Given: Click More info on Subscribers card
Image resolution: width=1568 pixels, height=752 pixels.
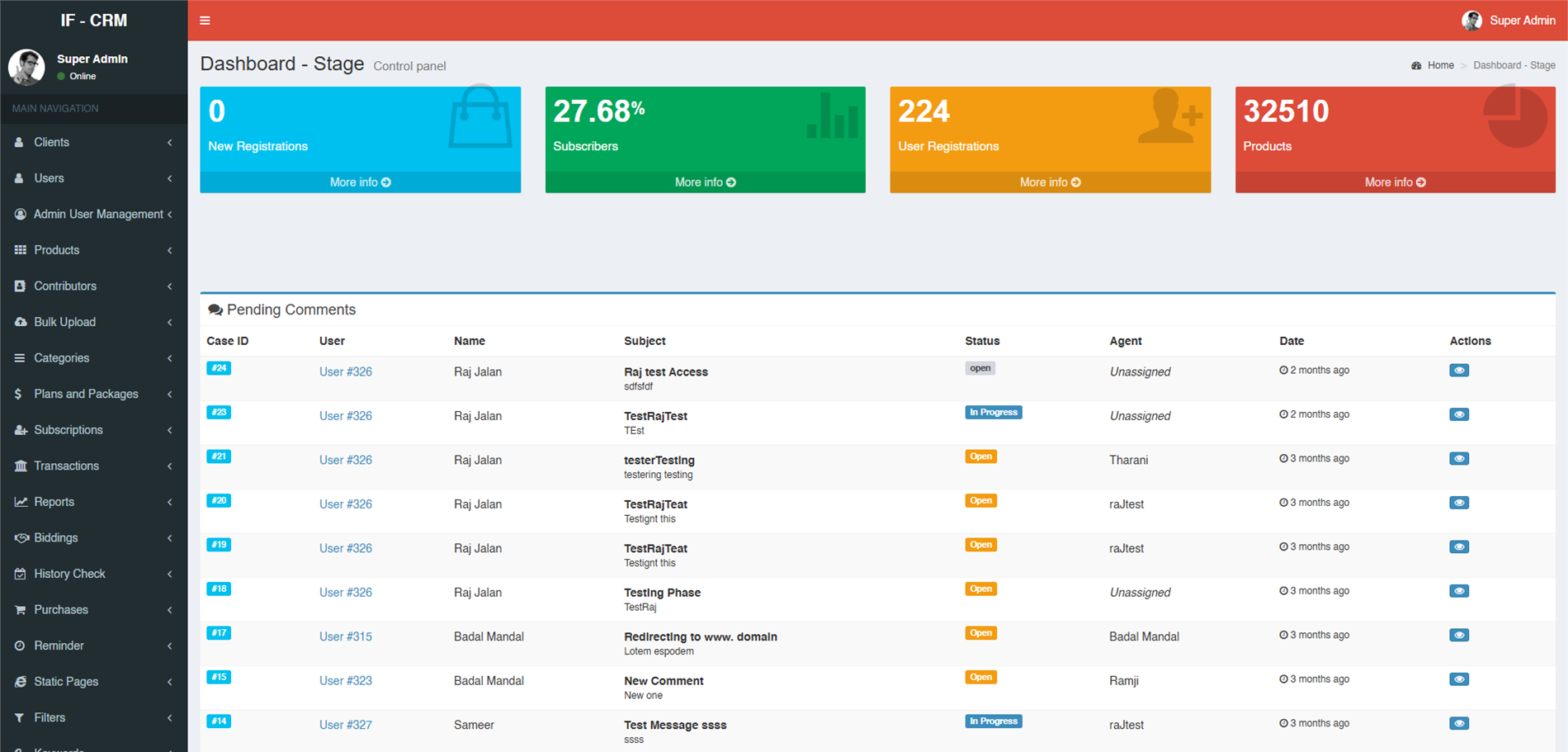Looking at the screenshot, I should (706, 182).
